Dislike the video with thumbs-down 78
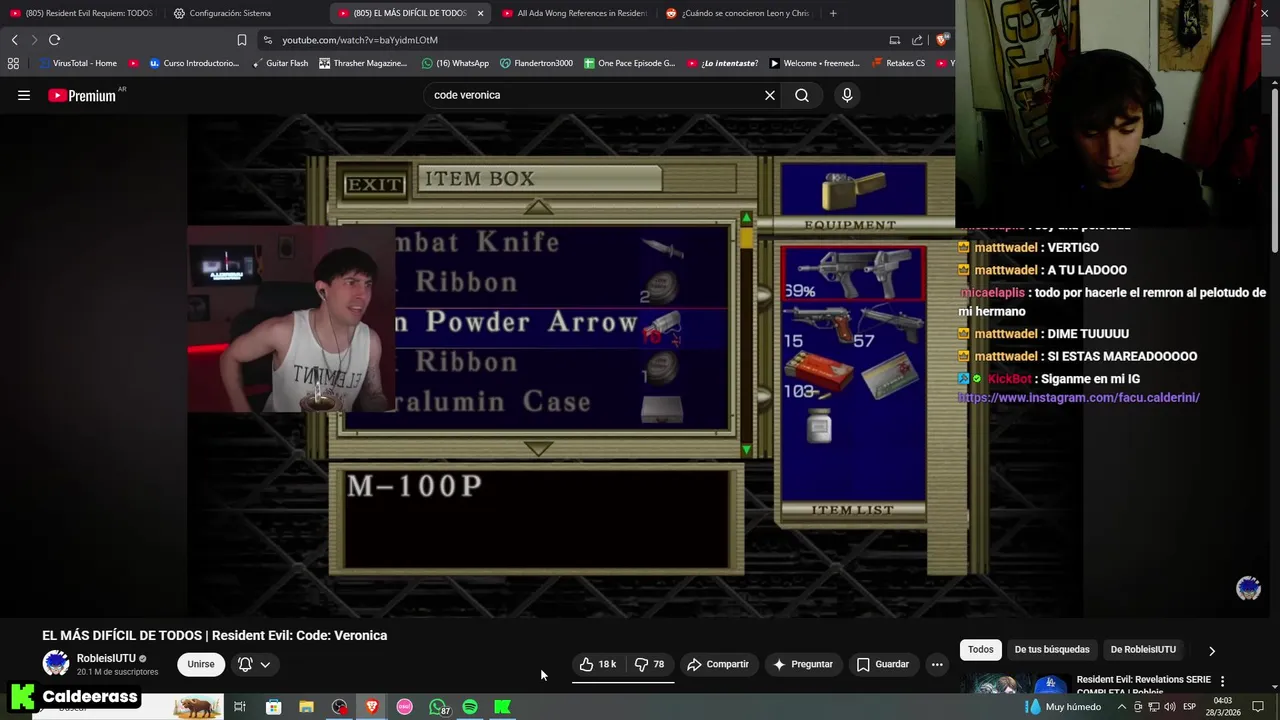 650,664
